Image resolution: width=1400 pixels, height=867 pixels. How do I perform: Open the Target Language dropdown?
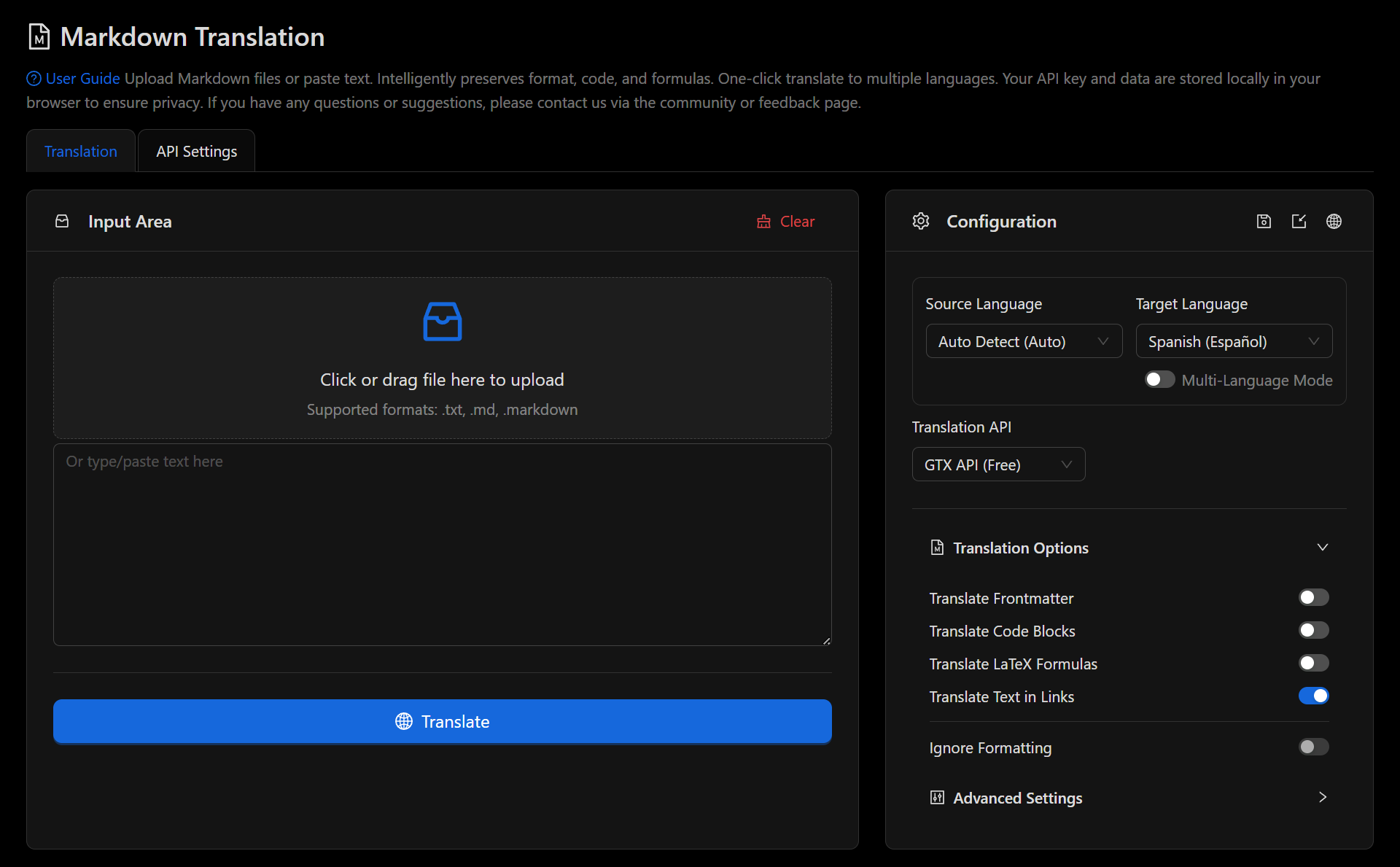pos(1233,341)
